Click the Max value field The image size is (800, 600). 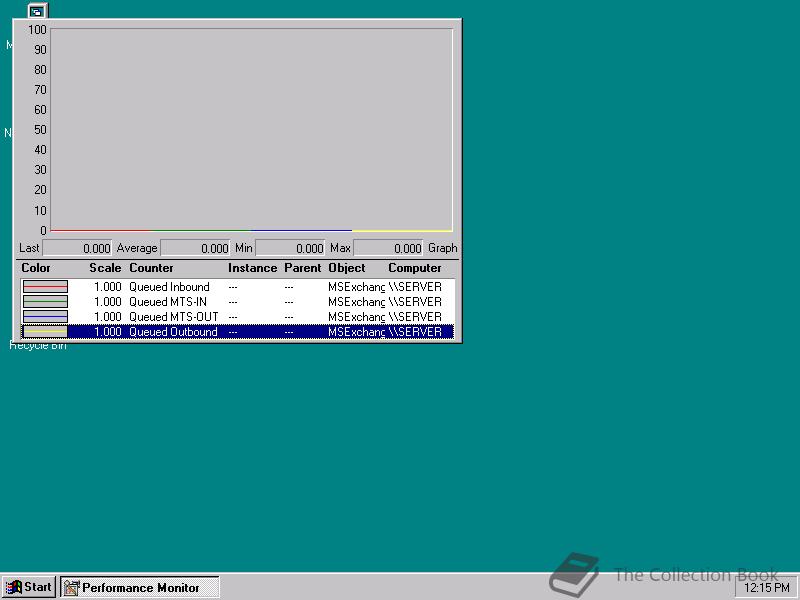pos(388,248)
